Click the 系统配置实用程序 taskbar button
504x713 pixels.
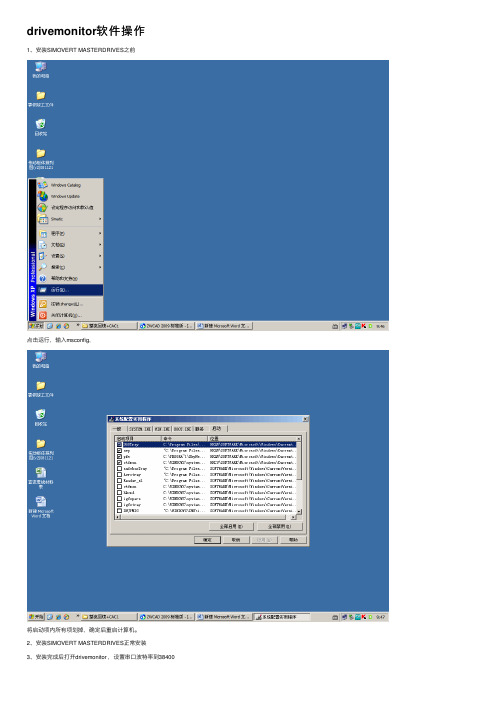click(281, 617)
